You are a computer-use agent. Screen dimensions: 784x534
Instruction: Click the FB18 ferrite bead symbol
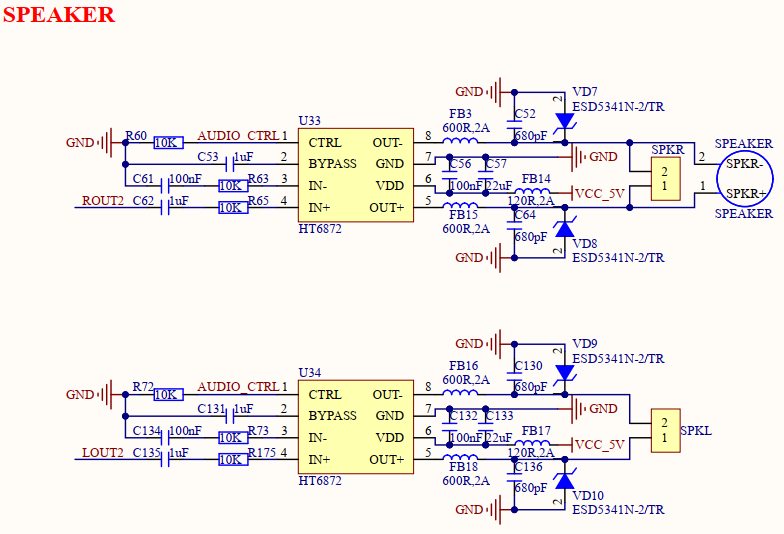[461, 458]
